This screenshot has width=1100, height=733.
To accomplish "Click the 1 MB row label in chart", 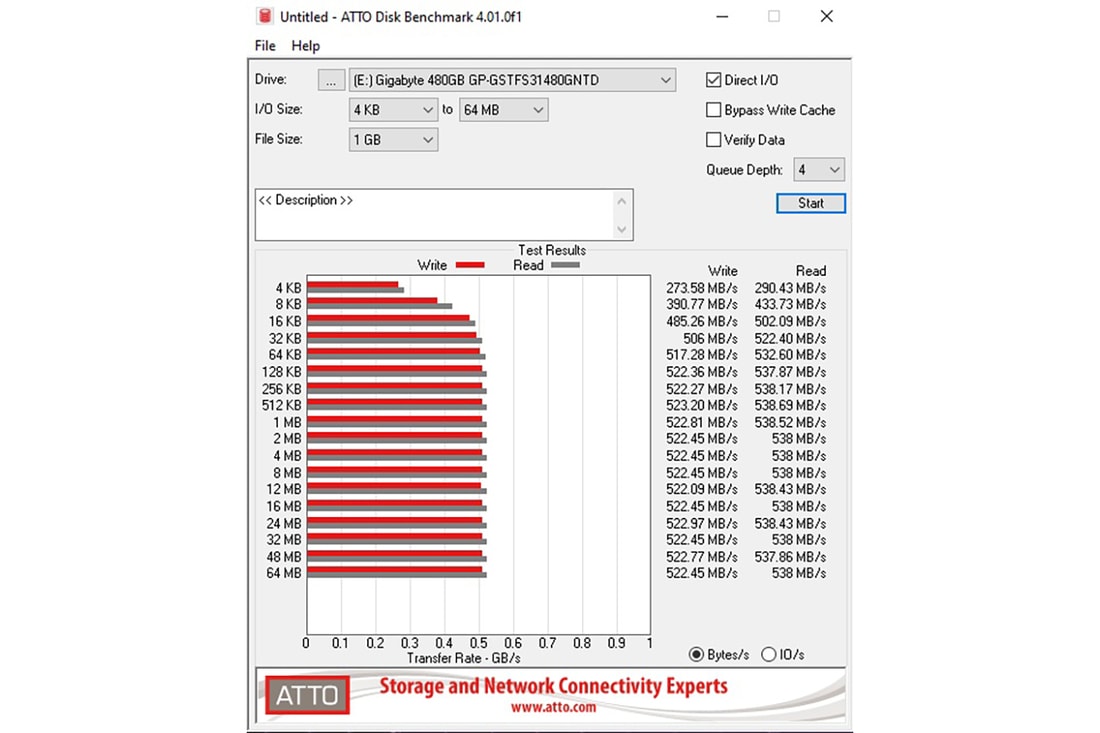I will [x=287, y=422].
